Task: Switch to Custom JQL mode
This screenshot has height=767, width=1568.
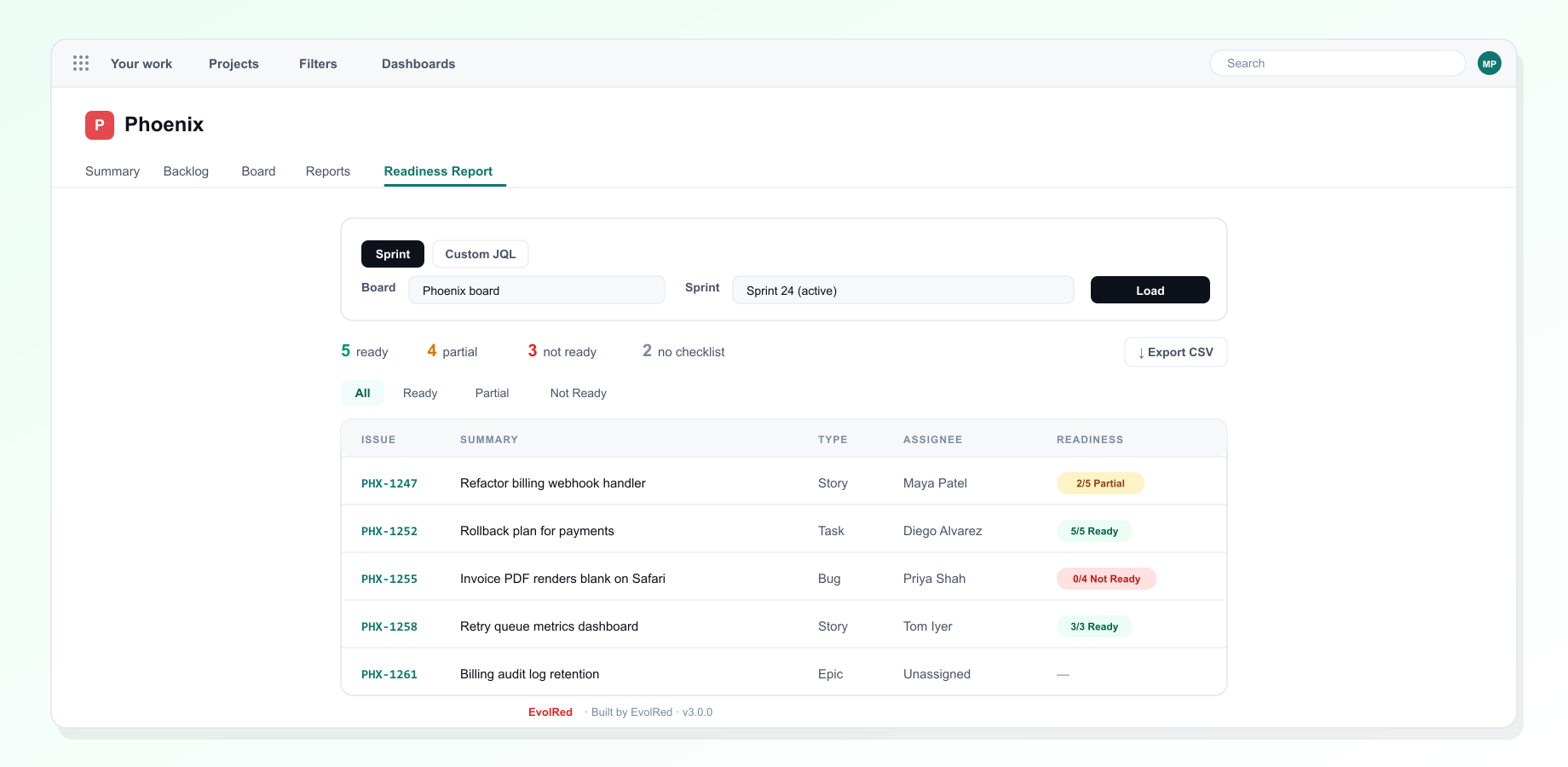Action: click(481, 254)
